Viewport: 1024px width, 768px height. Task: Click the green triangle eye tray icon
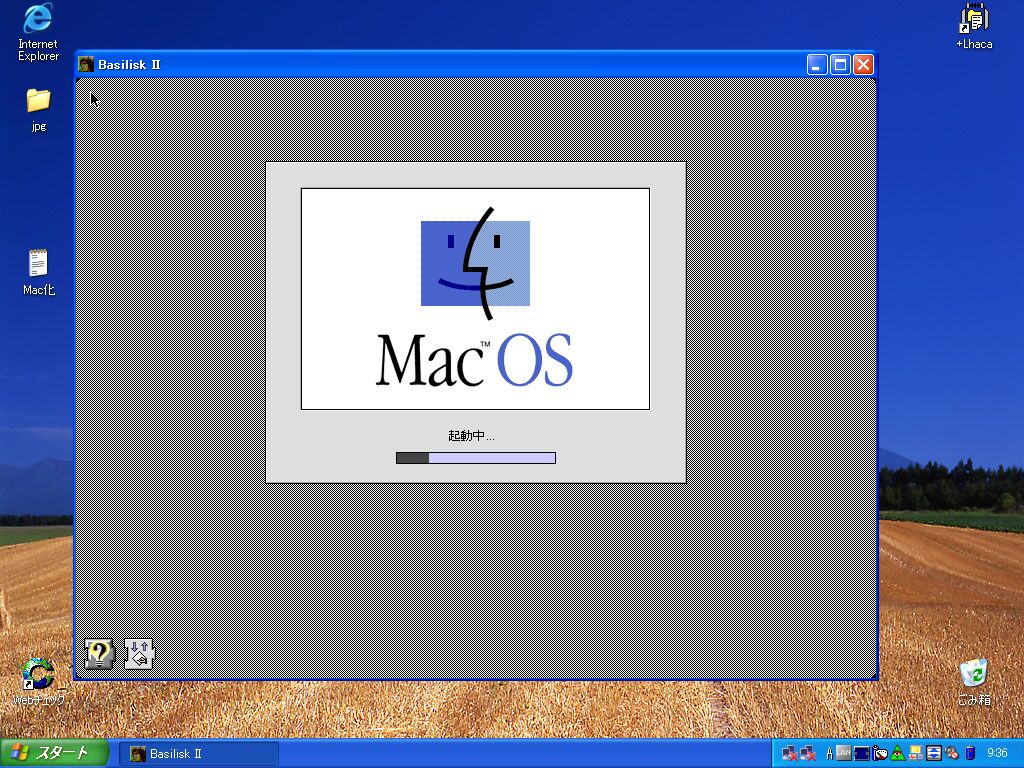click(898, 754)
